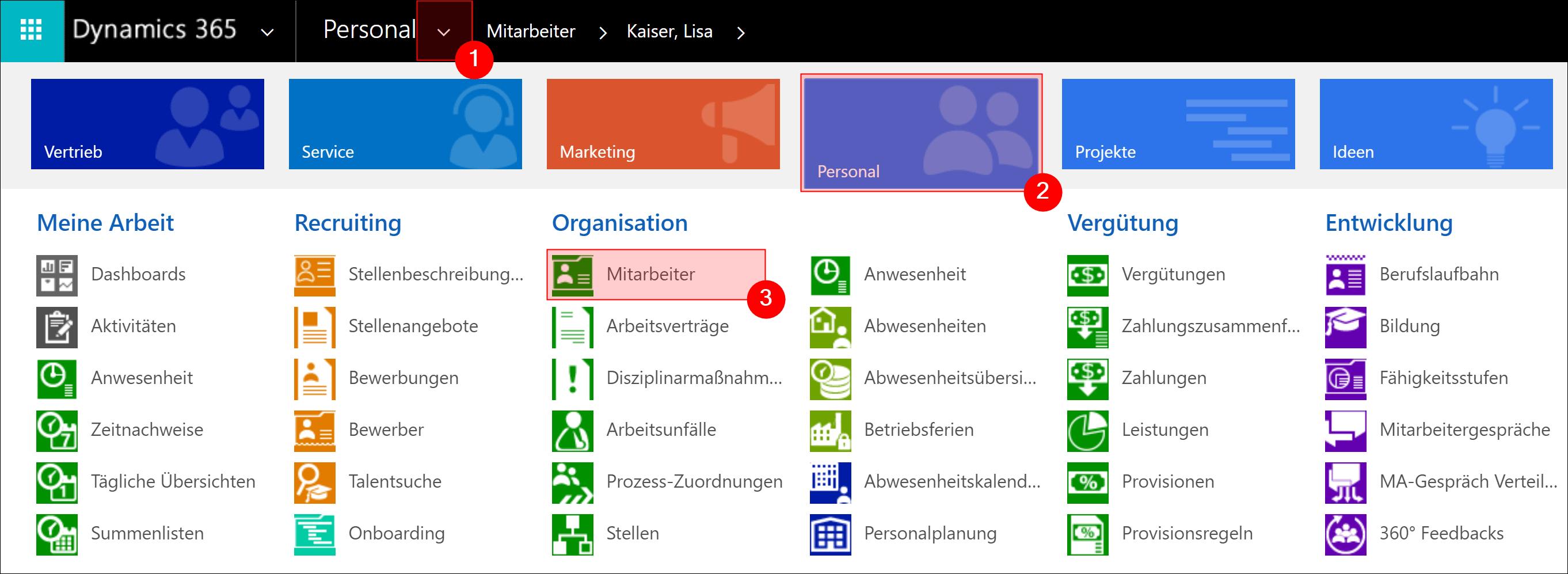The width and height of the screenshot is (1568, 574).
Task: Open the Abwesenheiten icon
Action: tap(830, 327)
